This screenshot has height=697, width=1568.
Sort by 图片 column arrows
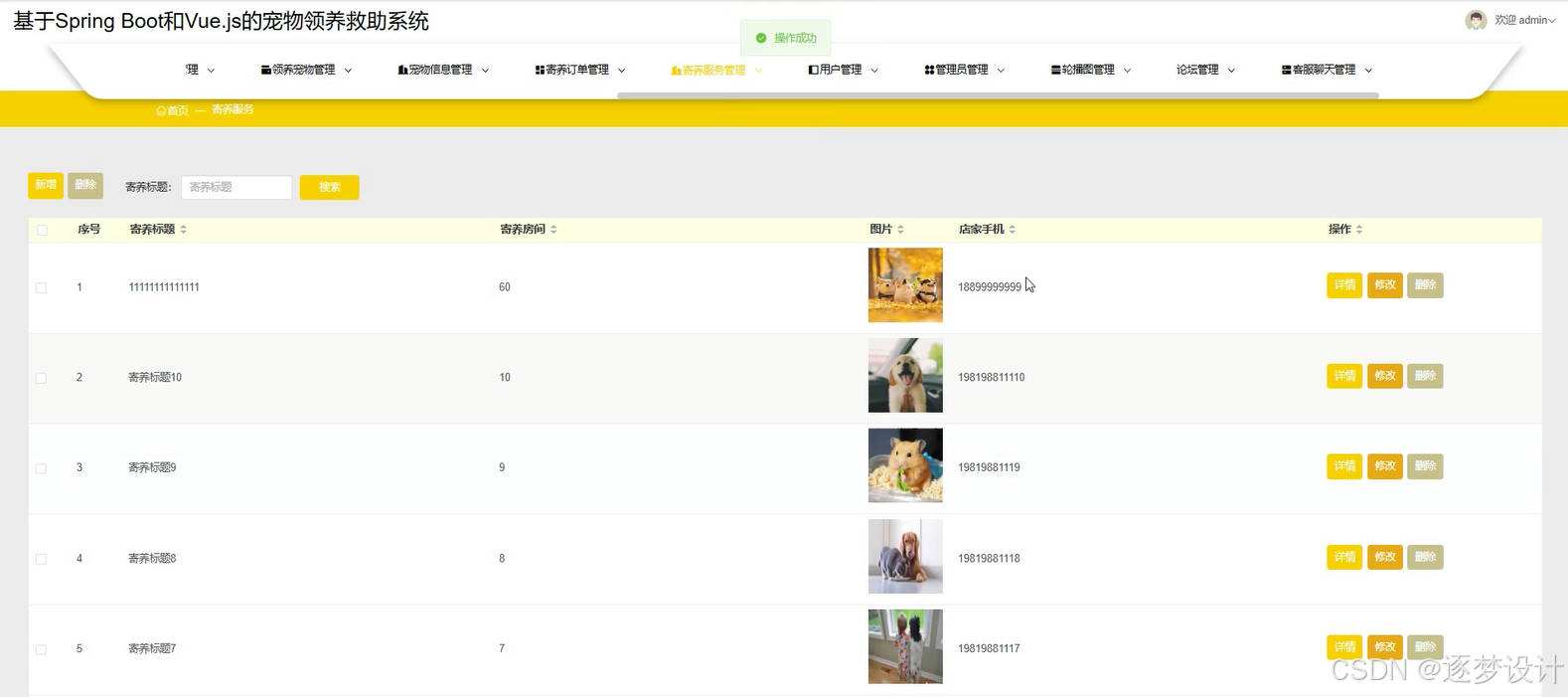point(900,230)
